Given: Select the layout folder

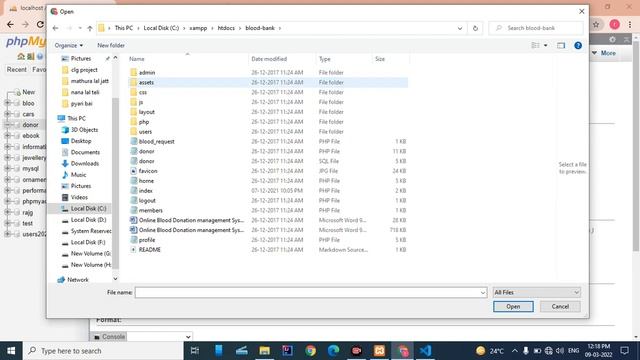Looking at the screenshot, I should pyautogui.click(x=146, y=112).
